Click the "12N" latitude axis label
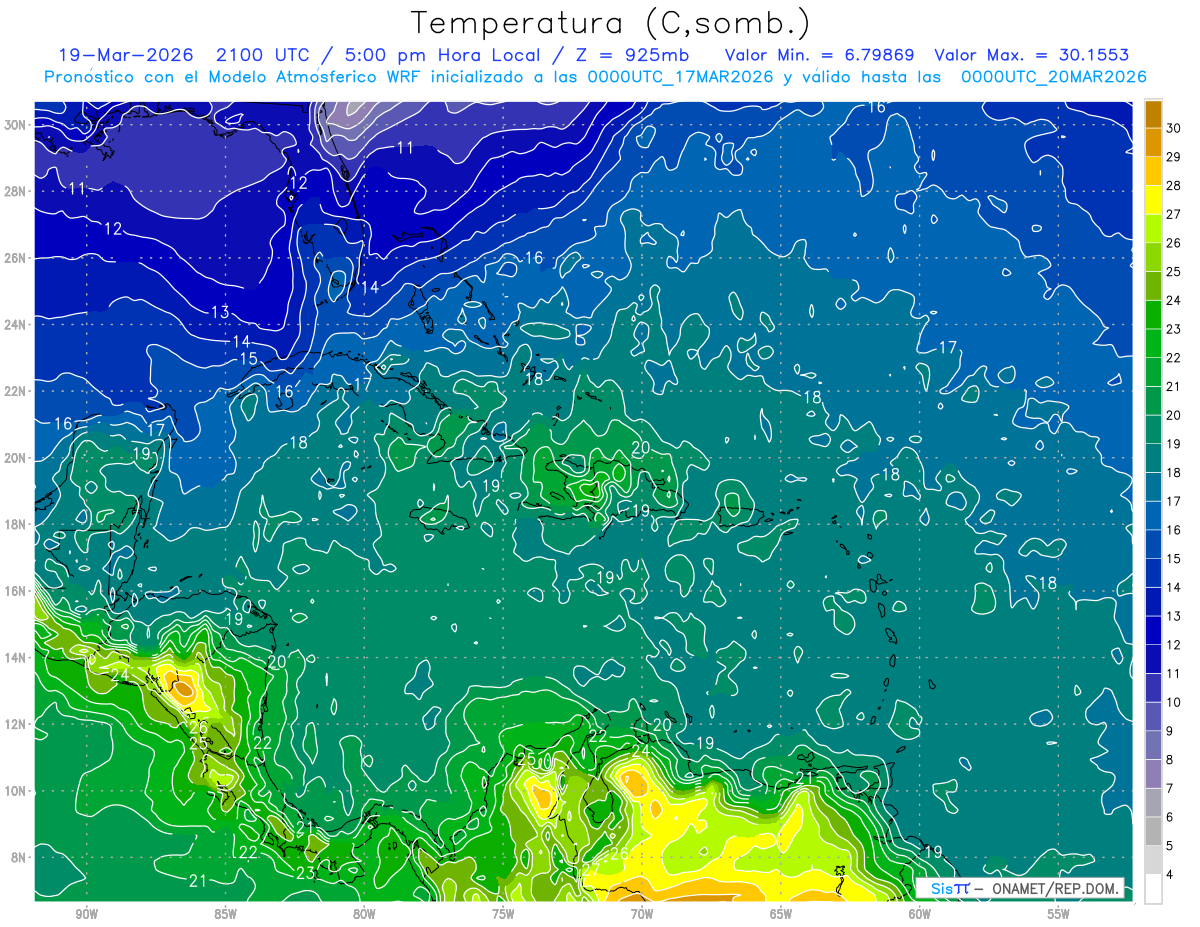The width and height of the screenshot is (1200, 927). point(16,724)
